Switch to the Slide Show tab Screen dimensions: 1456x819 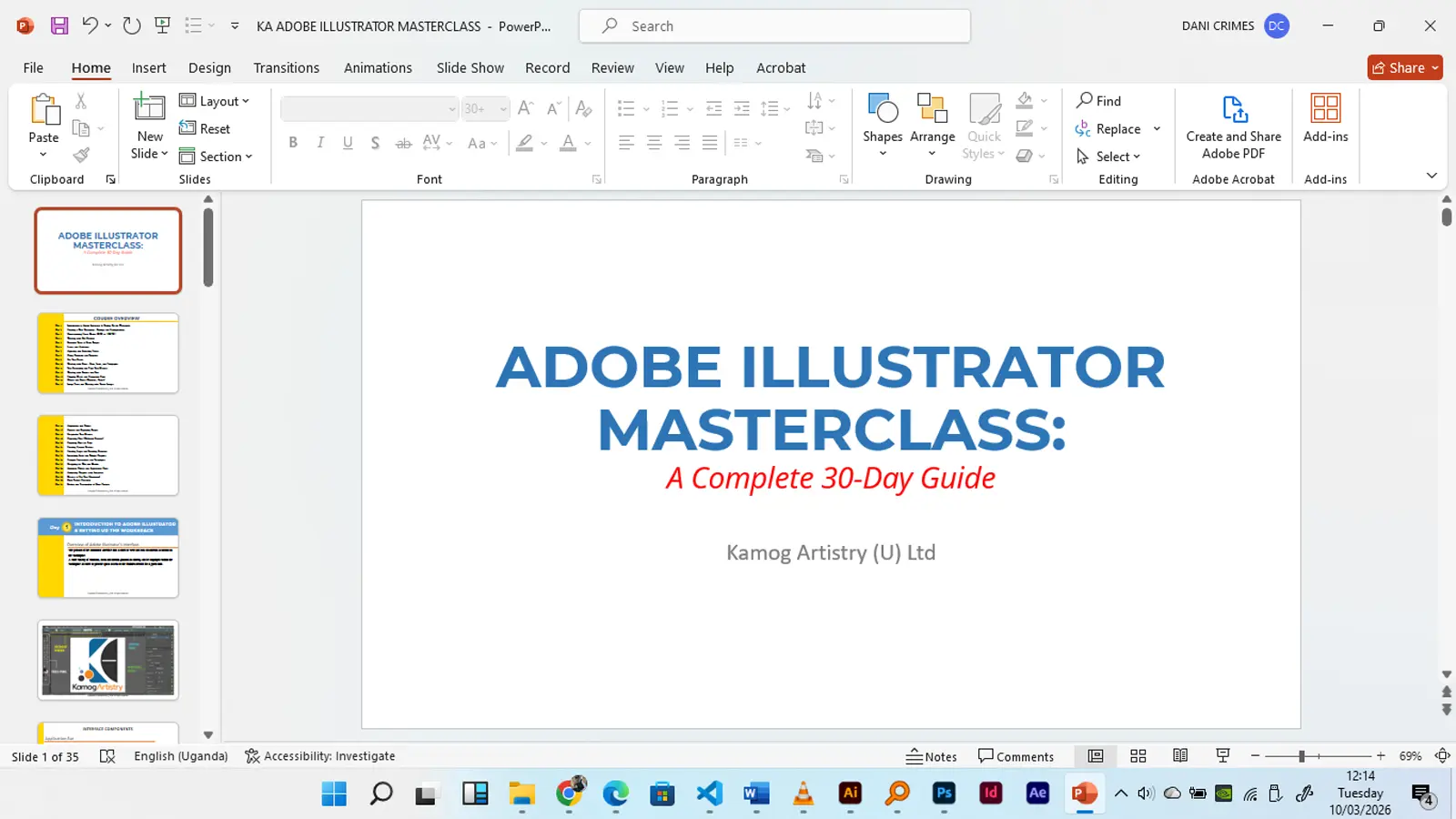point(470,67)
